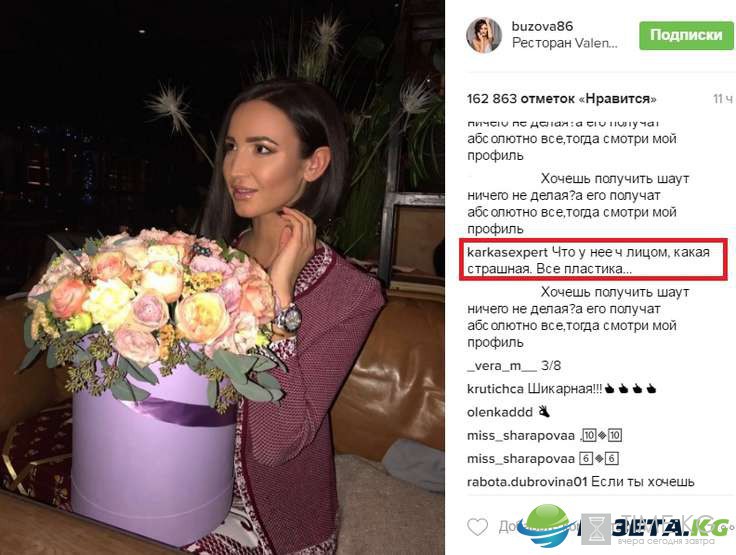Open the Ресторан Valen... location link
736x555 pixels.
pyautogui.click(x=564, y=43)
